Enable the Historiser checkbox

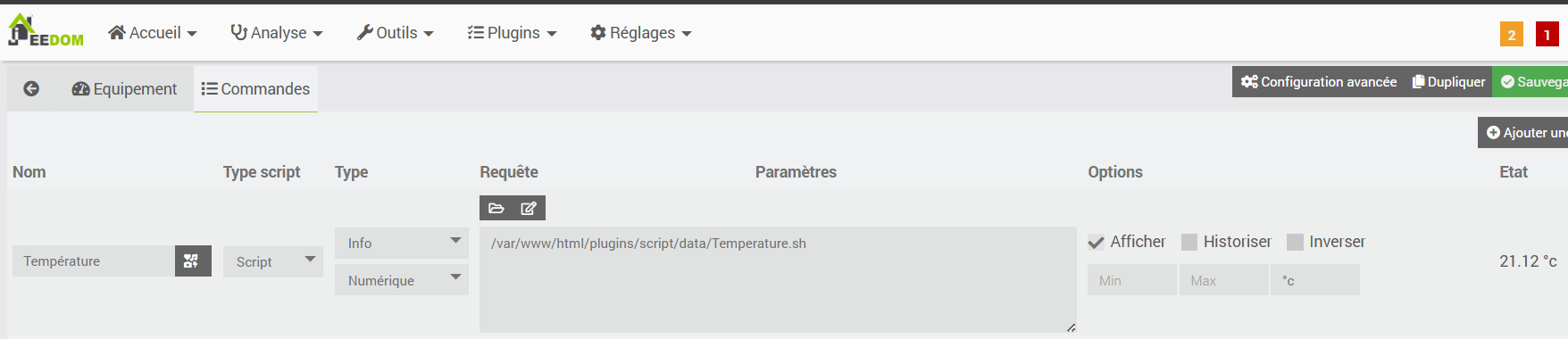pos(1189,242)
